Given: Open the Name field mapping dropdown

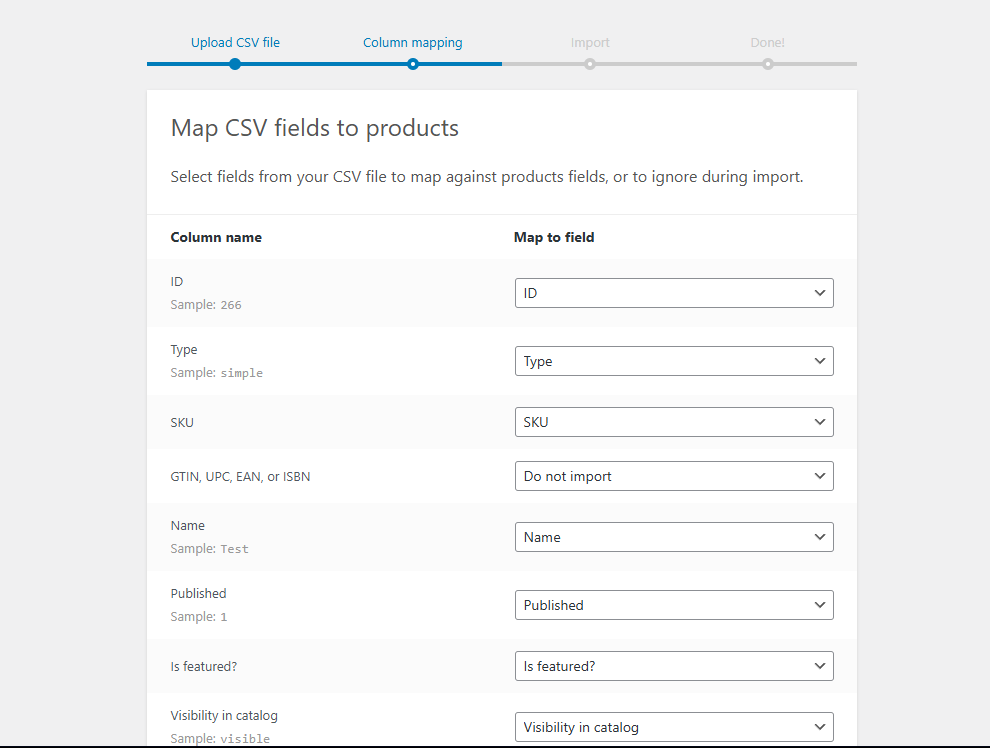Looking at the screenshot, I should [x=673, y=537].
